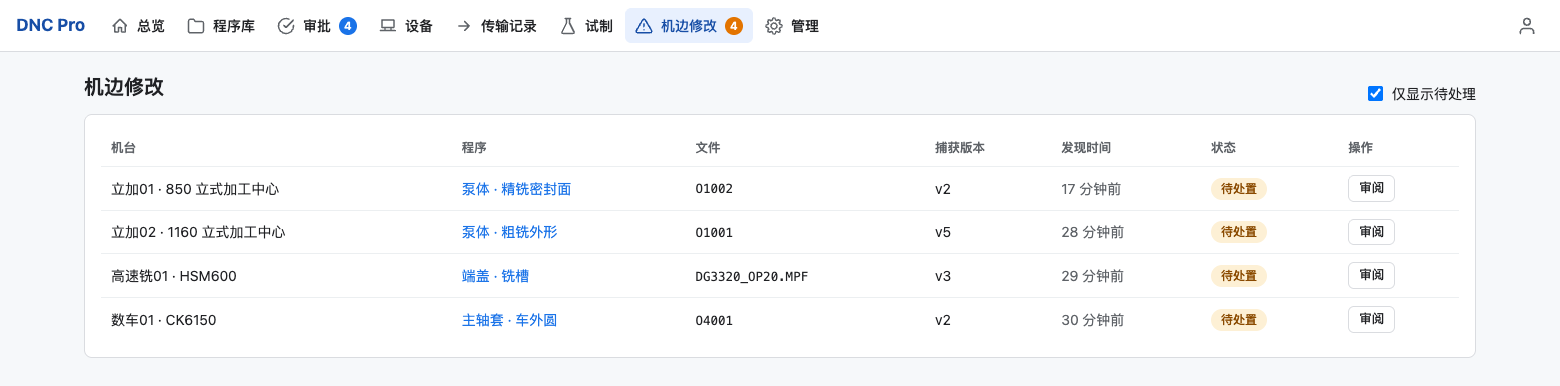Image resolution: width=1560 pixels, height=386 pixels.
Task: Click 审阅 for 立加01 row
Action: (x=1371, y=188)
